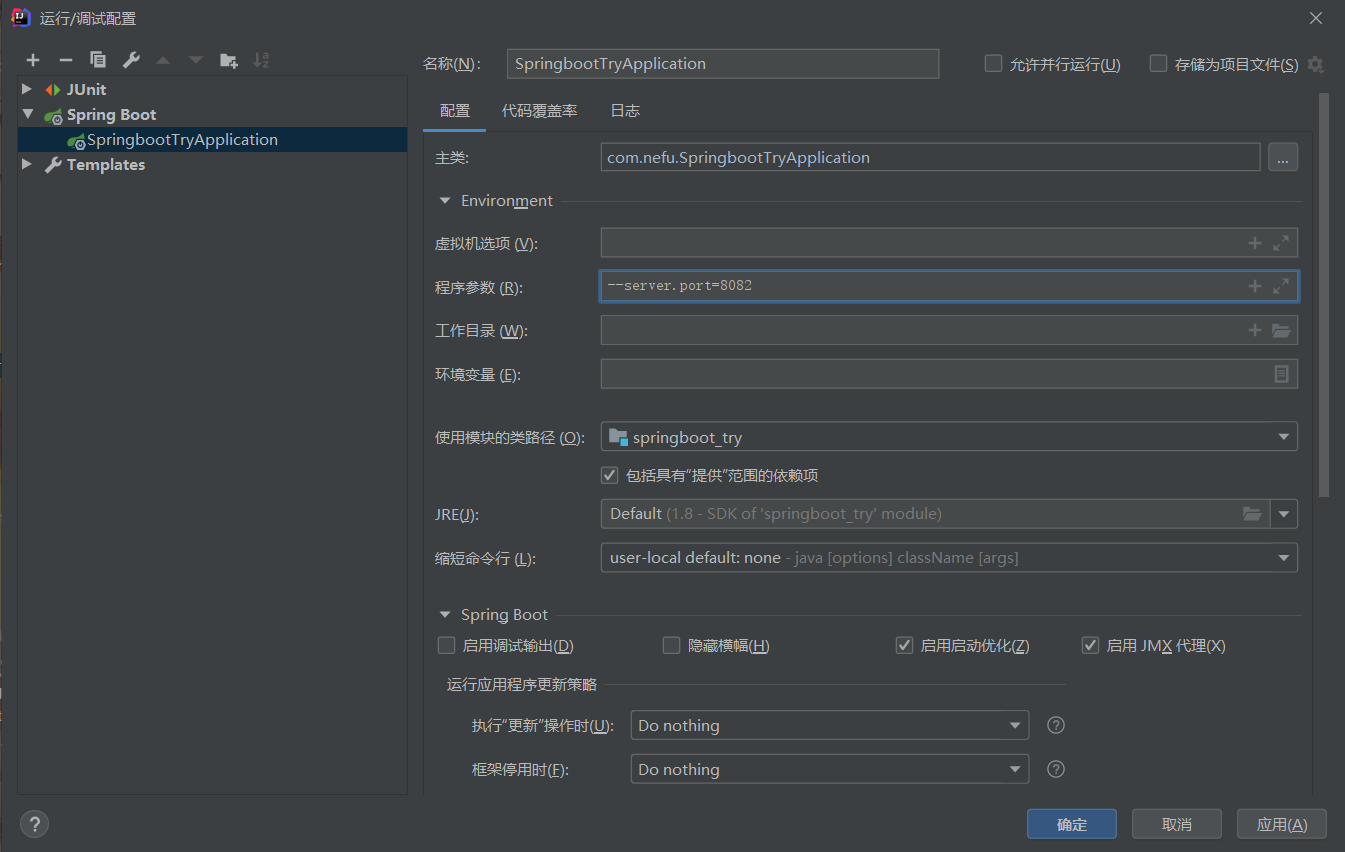Collapse the Spring Boot tree node
Viewport: 1345px width, 852px height.
click(27, 114)
